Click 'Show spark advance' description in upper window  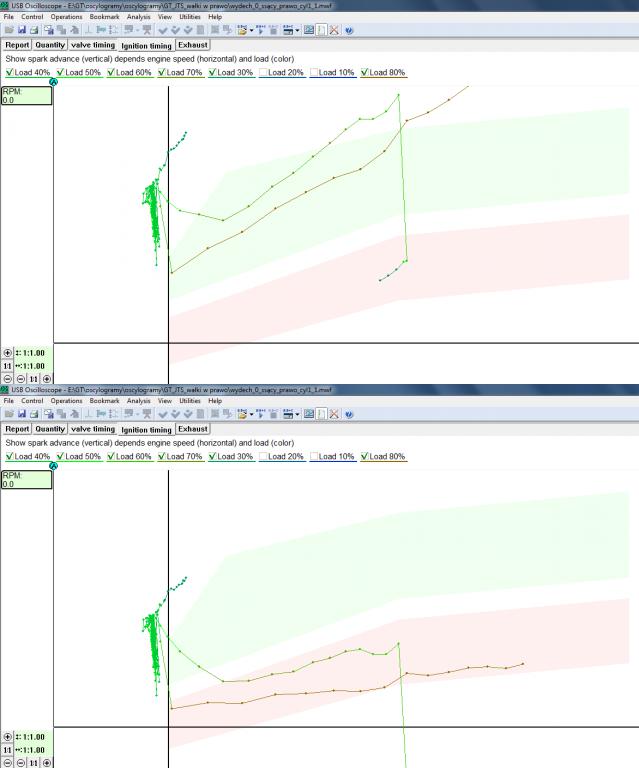150,59
